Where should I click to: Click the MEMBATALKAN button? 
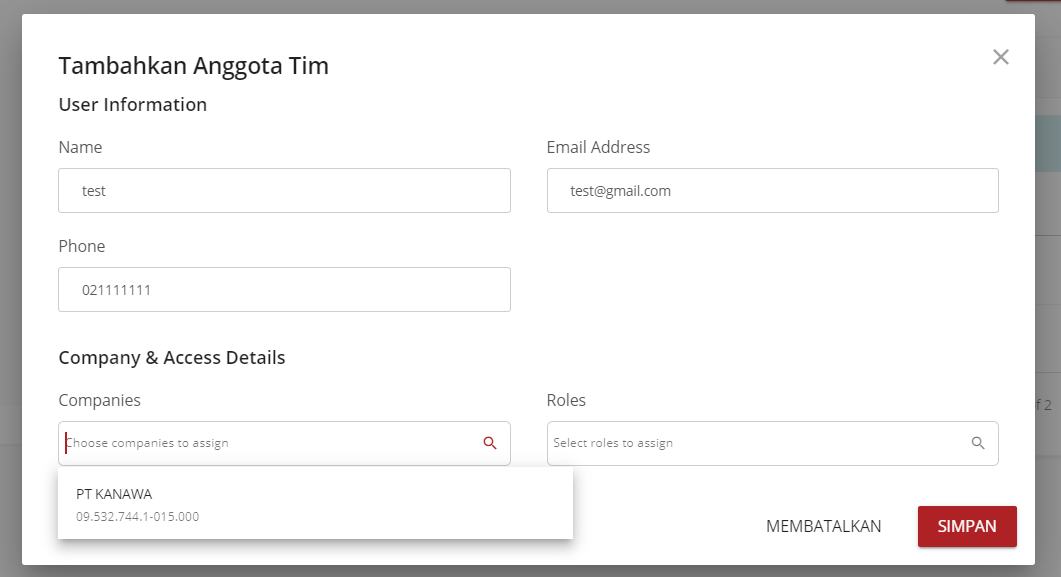coord(824,526)
